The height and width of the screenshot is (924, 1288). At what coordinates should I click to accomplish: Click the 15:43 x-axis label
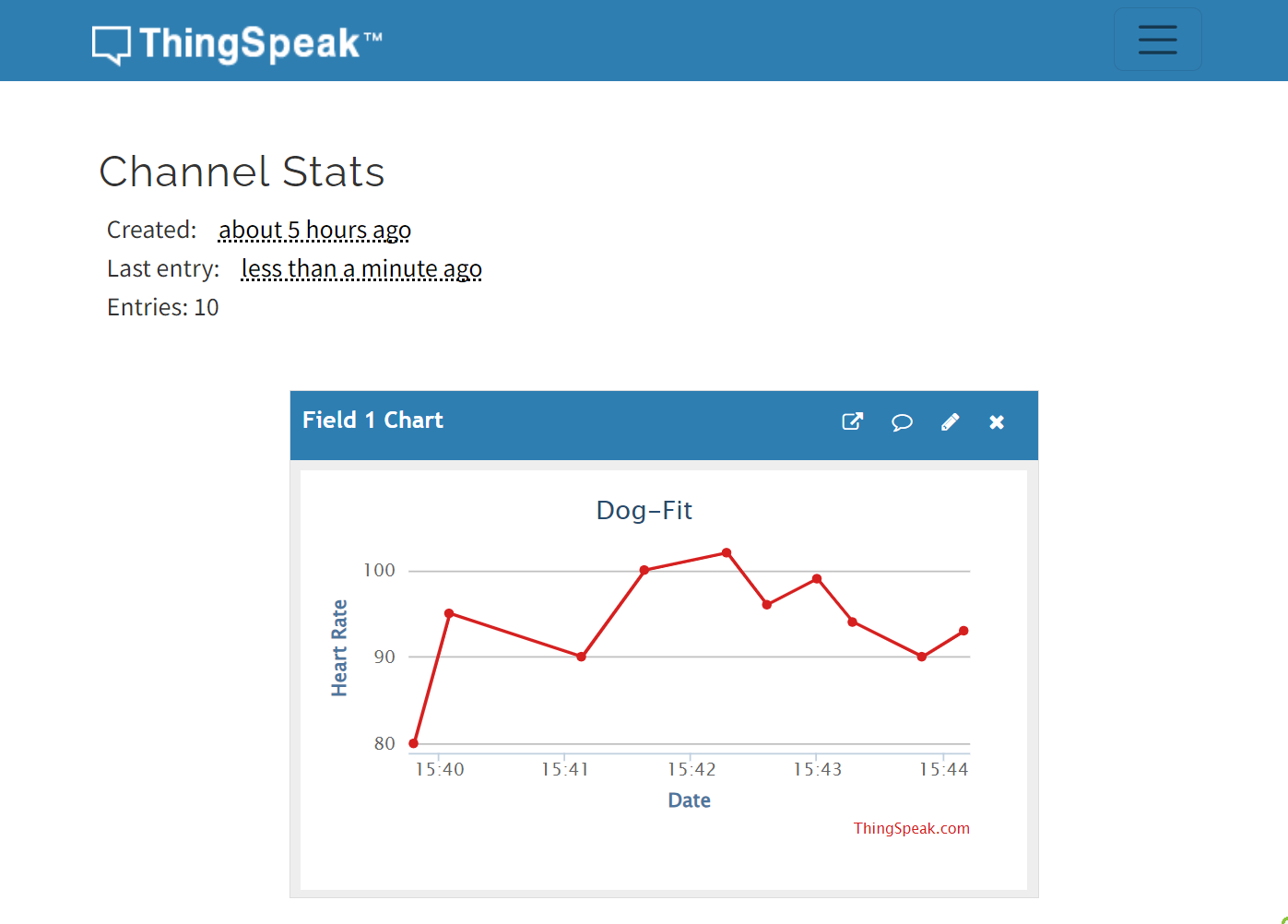point(818,769)
